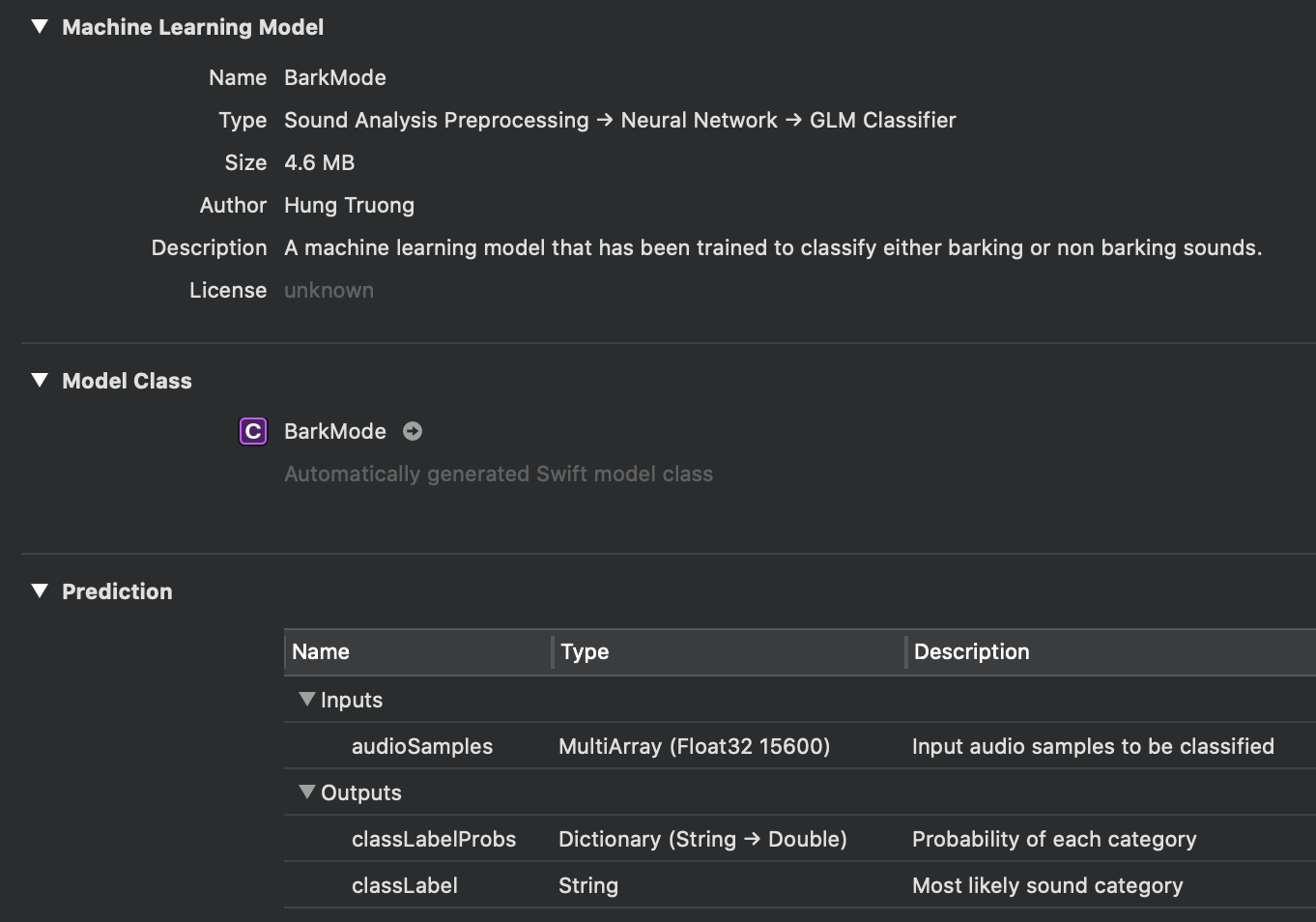
Task: Select the classLabelProbs output row
Action: tap(800, 839)
